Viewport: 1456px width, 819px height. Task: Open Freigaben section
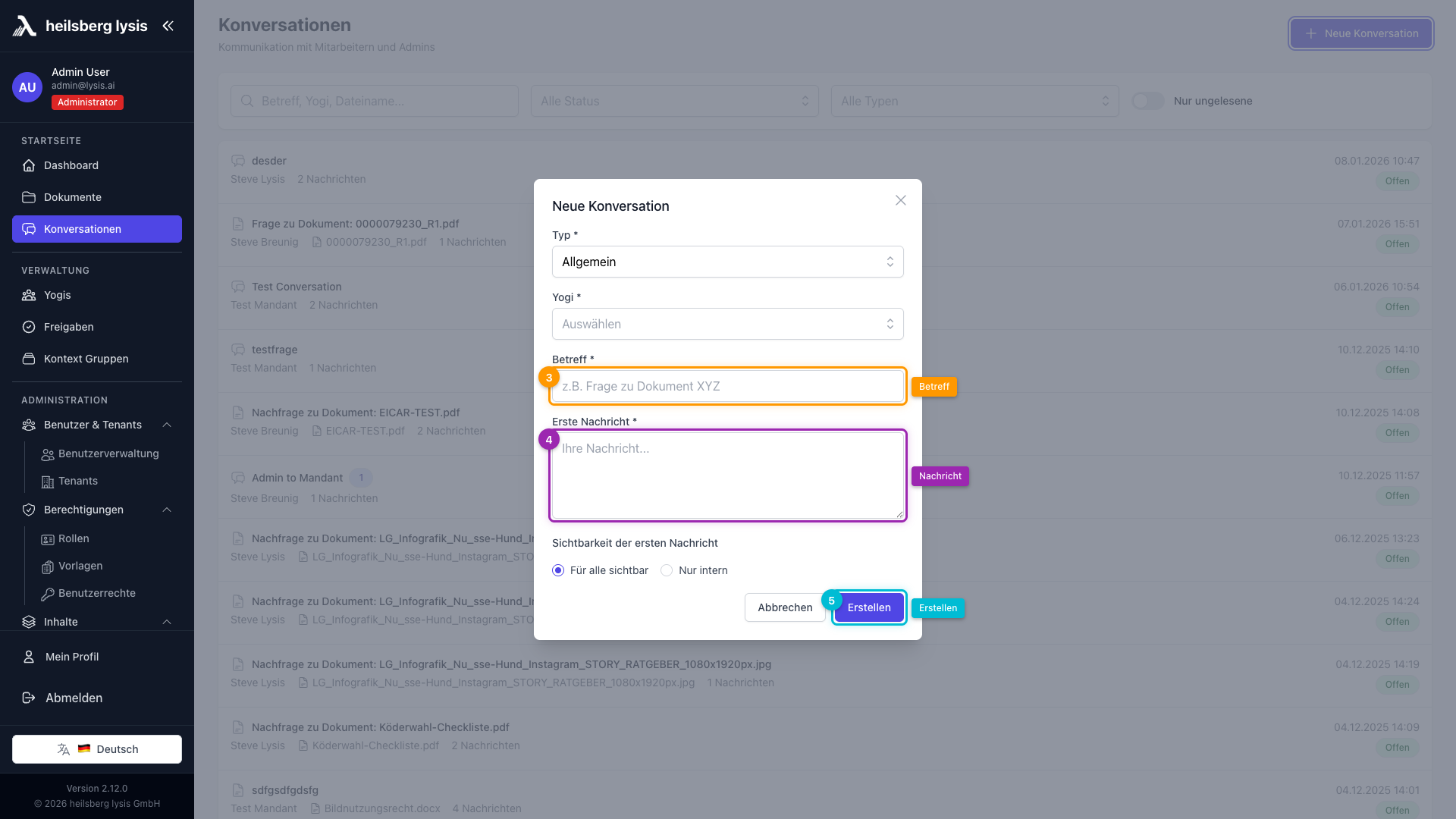[x=97, y=327]
